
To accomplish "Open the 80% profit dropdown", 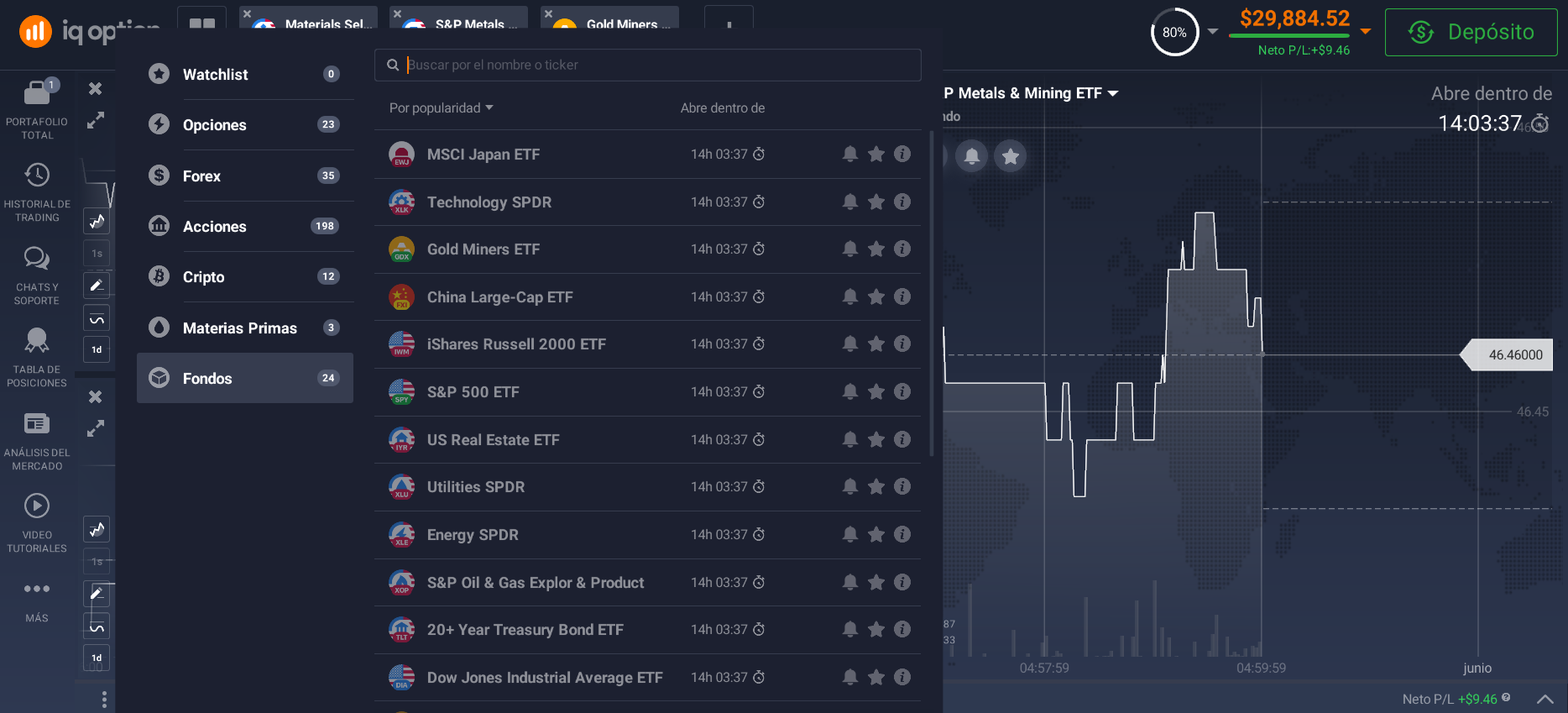I will tap(1213, 32).
